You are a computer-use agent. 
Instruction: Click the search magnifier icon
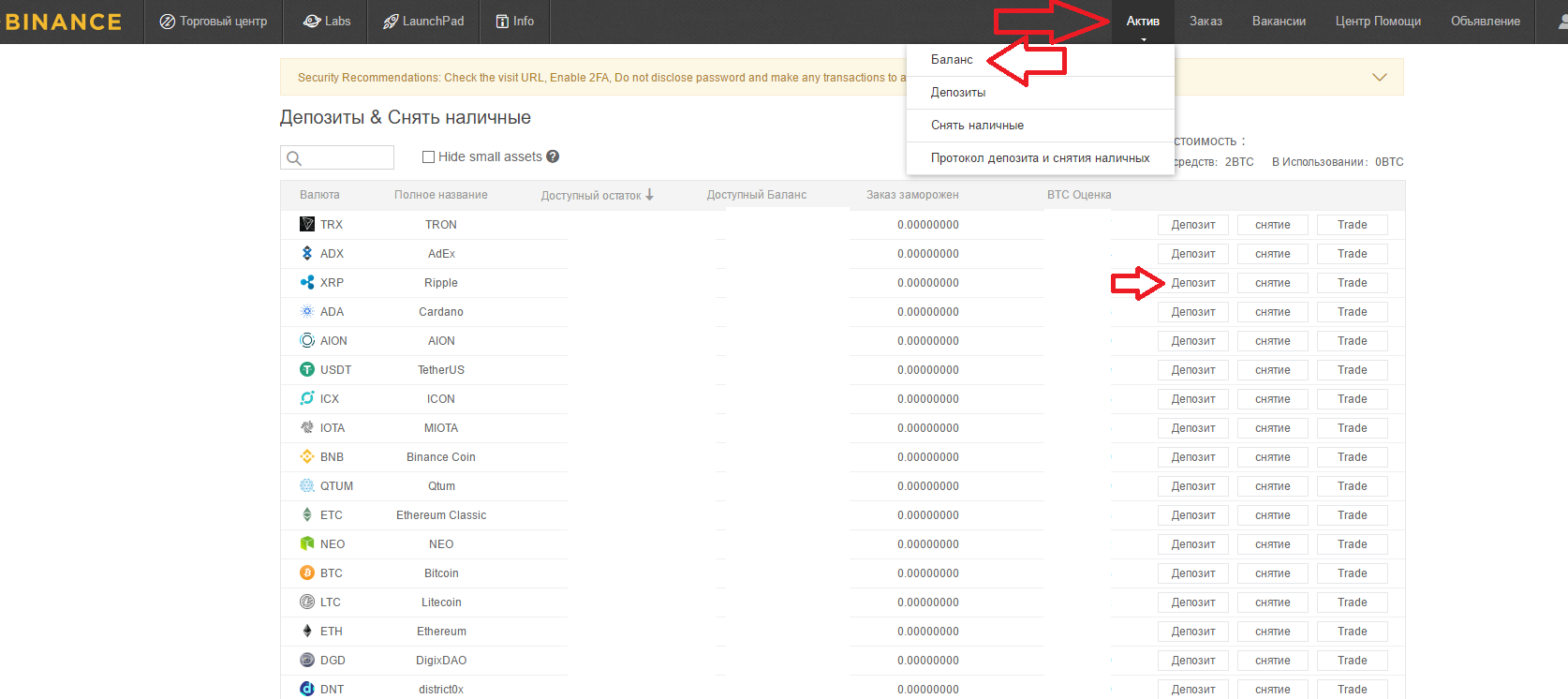point(294,158)
